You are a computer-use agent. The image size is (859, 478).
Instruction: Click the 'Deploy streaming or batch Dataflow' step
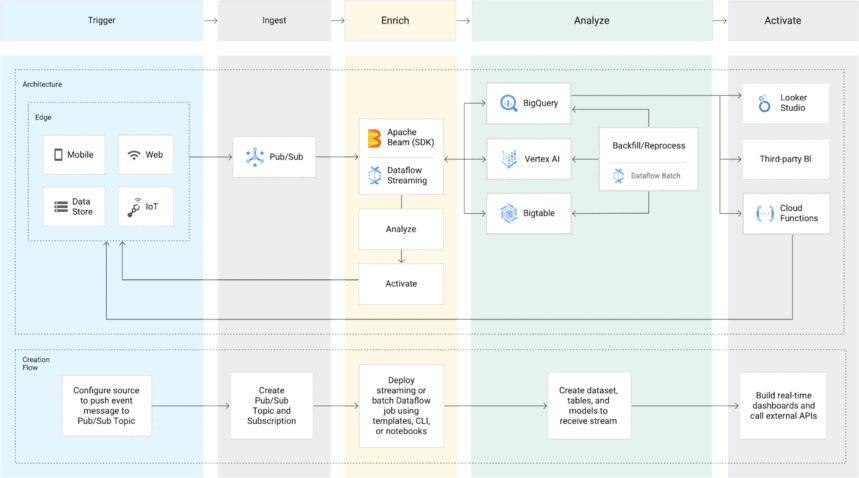pyautogui.click(x=401, y=406)
